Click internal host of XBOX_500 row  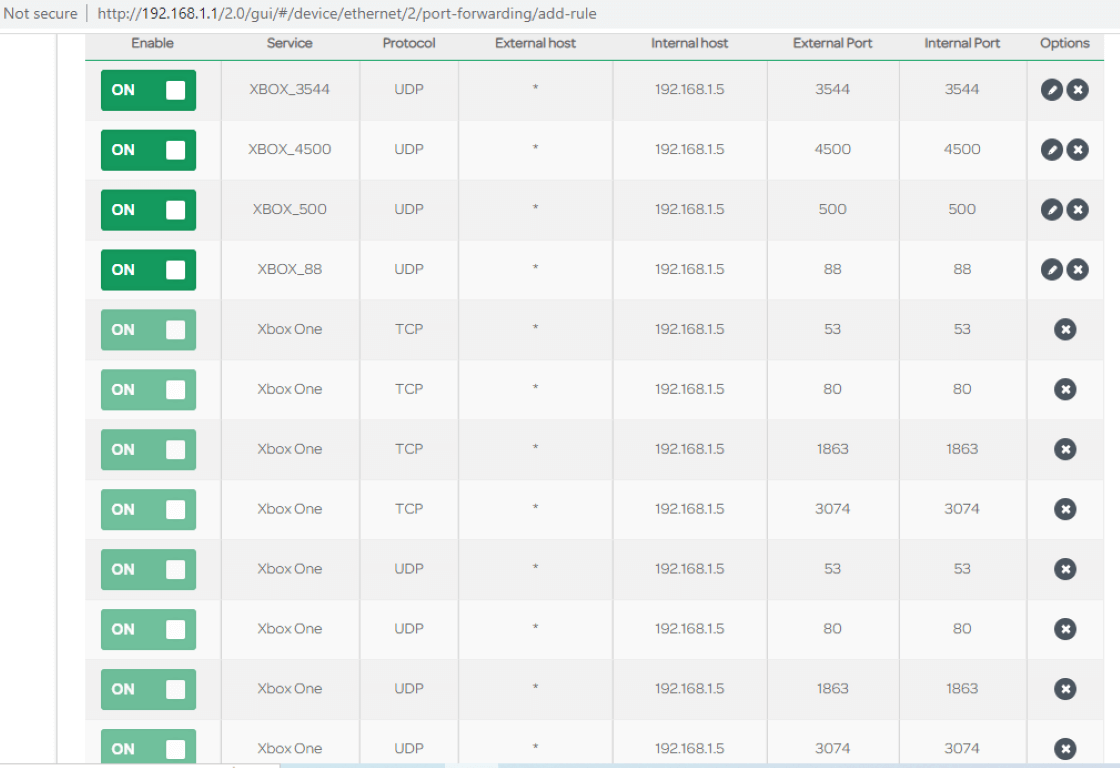click(689, 209)
